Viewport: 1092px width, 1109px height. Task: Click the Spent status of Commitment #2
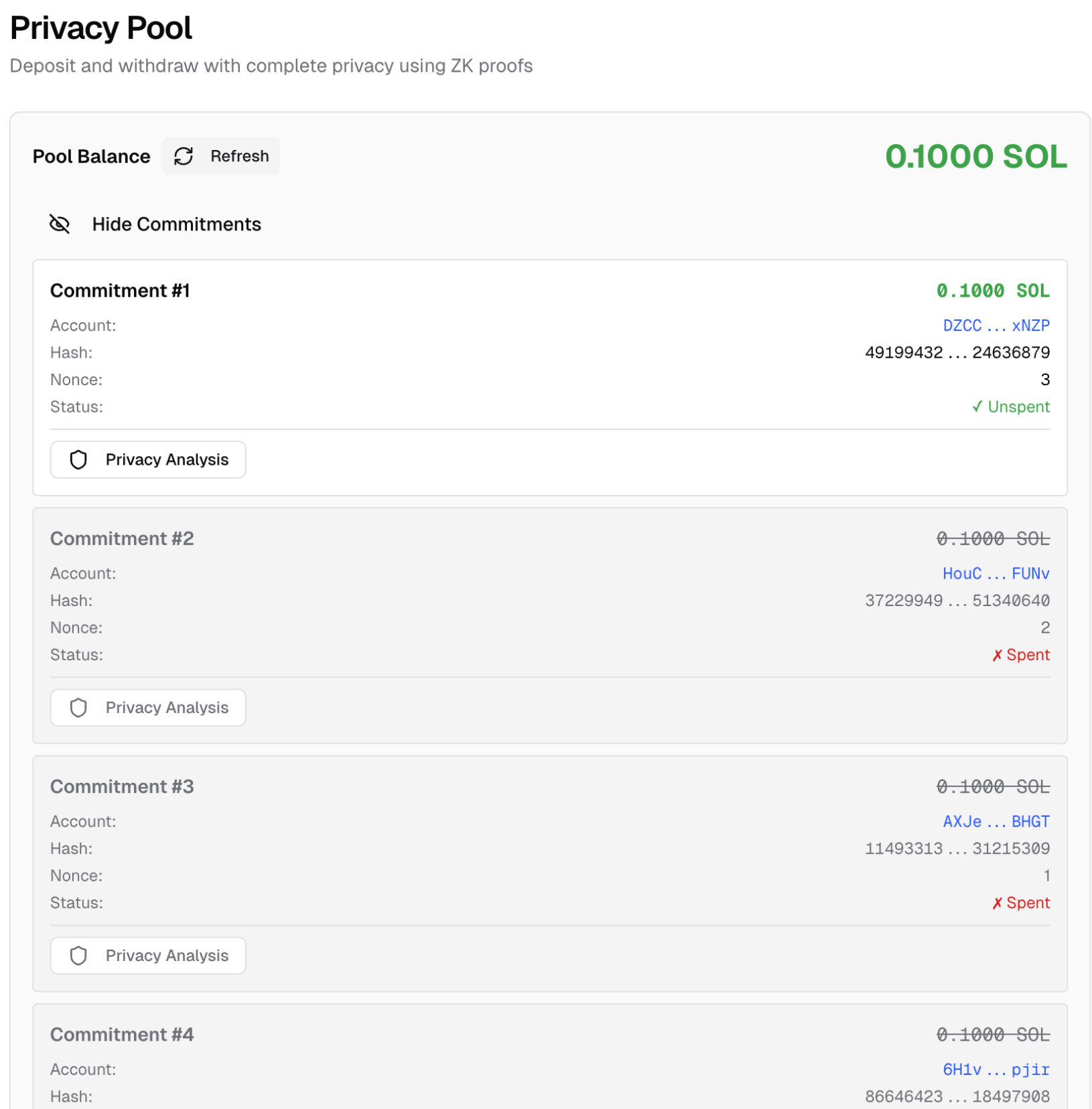click(x=1020, y=654)
